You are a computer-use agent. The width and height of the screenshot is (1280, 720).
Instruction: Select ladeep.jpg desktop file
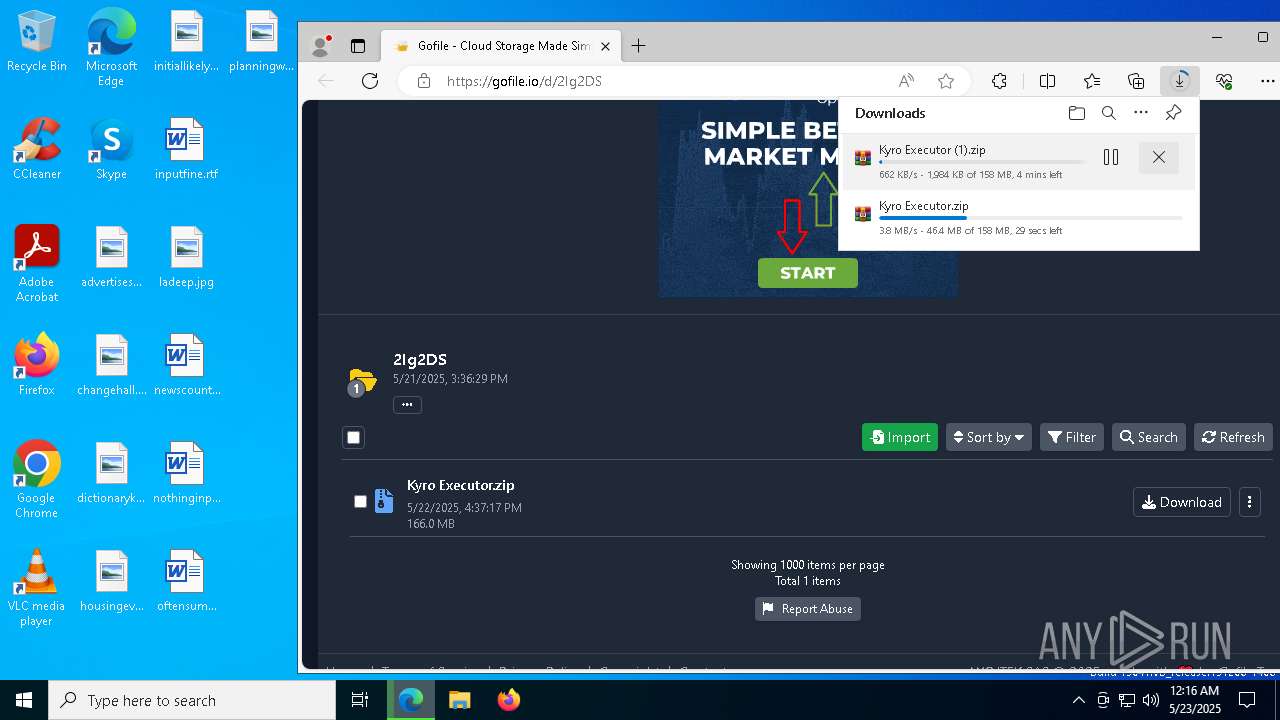(186, 258)
